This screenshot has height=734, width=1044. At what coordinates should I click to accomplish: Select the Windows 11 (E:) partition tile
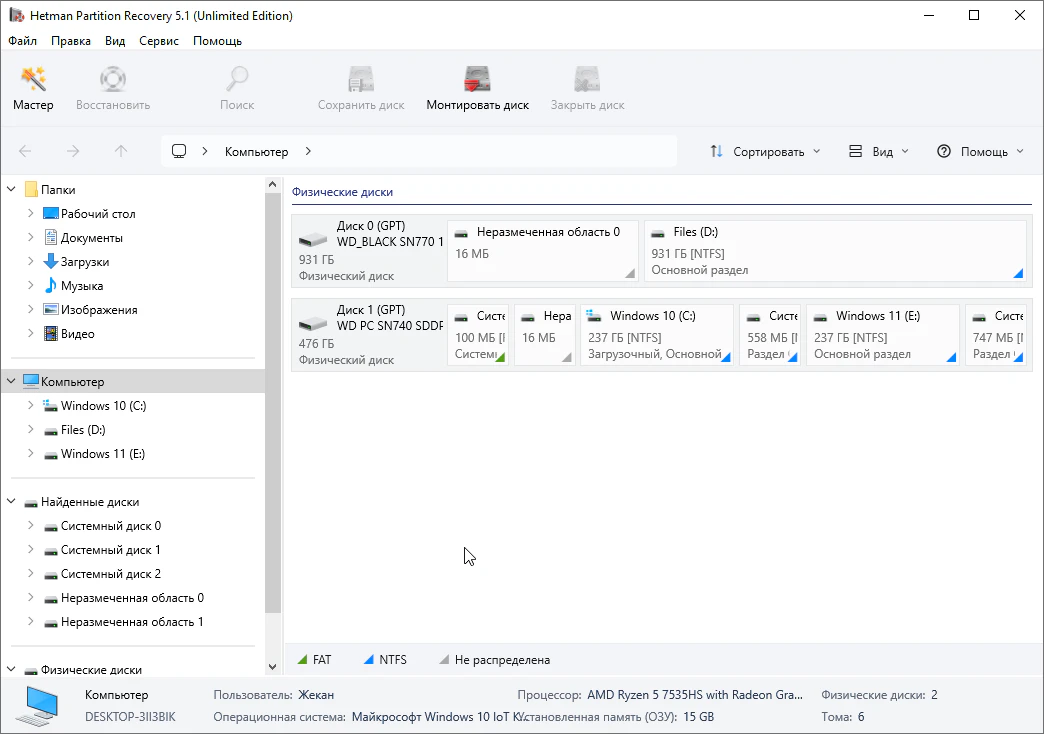882,335
